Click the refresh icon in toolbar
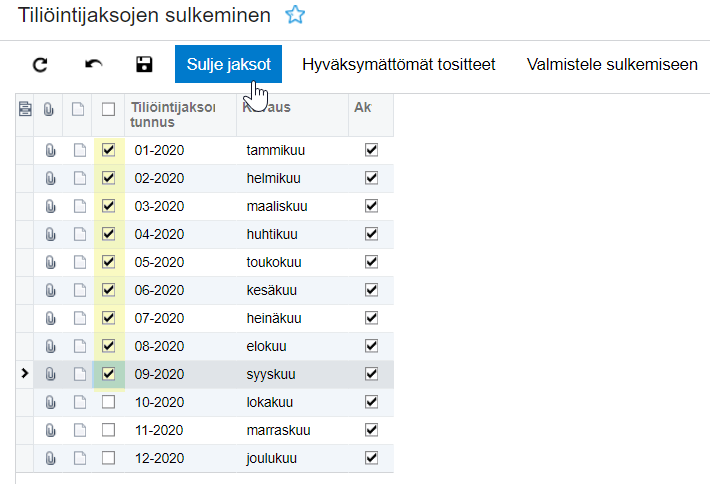Screen dimensions: 710x484 [x=40, y=65]
